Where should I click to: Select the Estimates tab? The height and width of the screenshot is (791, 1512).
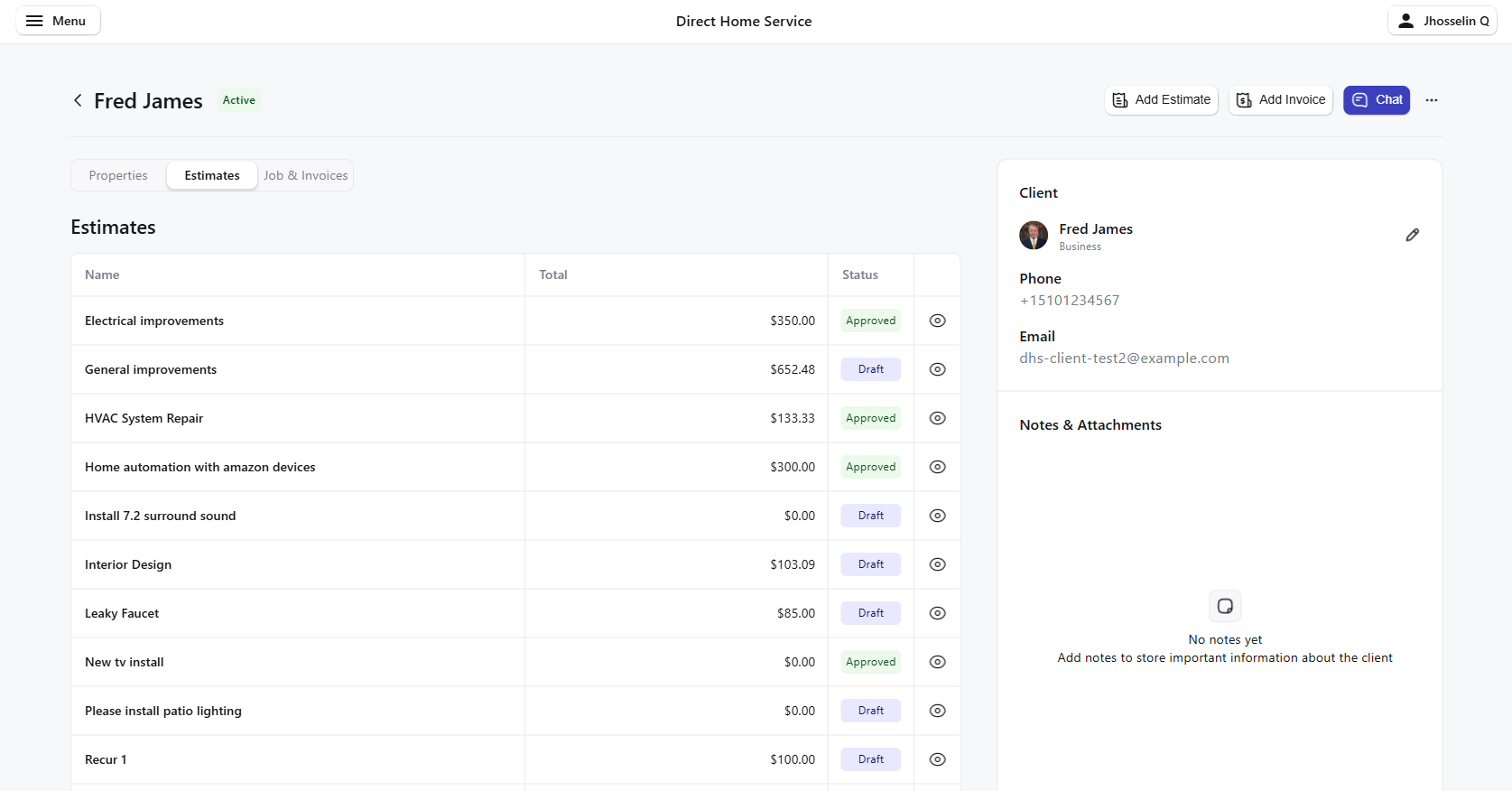212,175
